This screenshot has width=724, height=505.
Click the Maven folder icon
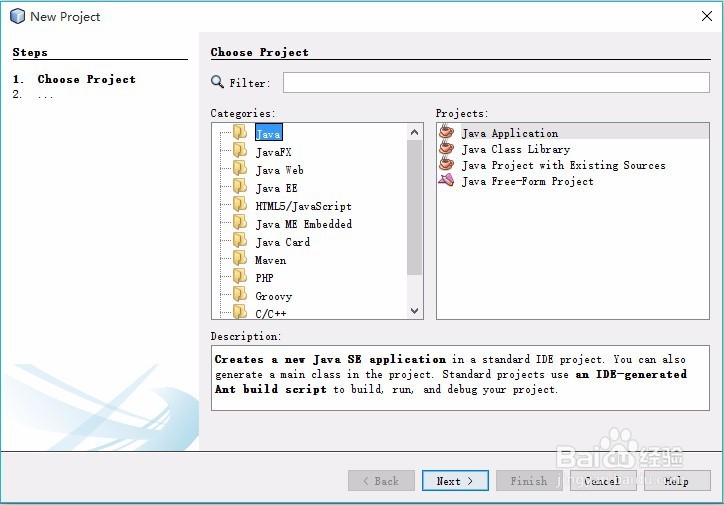[x=240, y=258]
